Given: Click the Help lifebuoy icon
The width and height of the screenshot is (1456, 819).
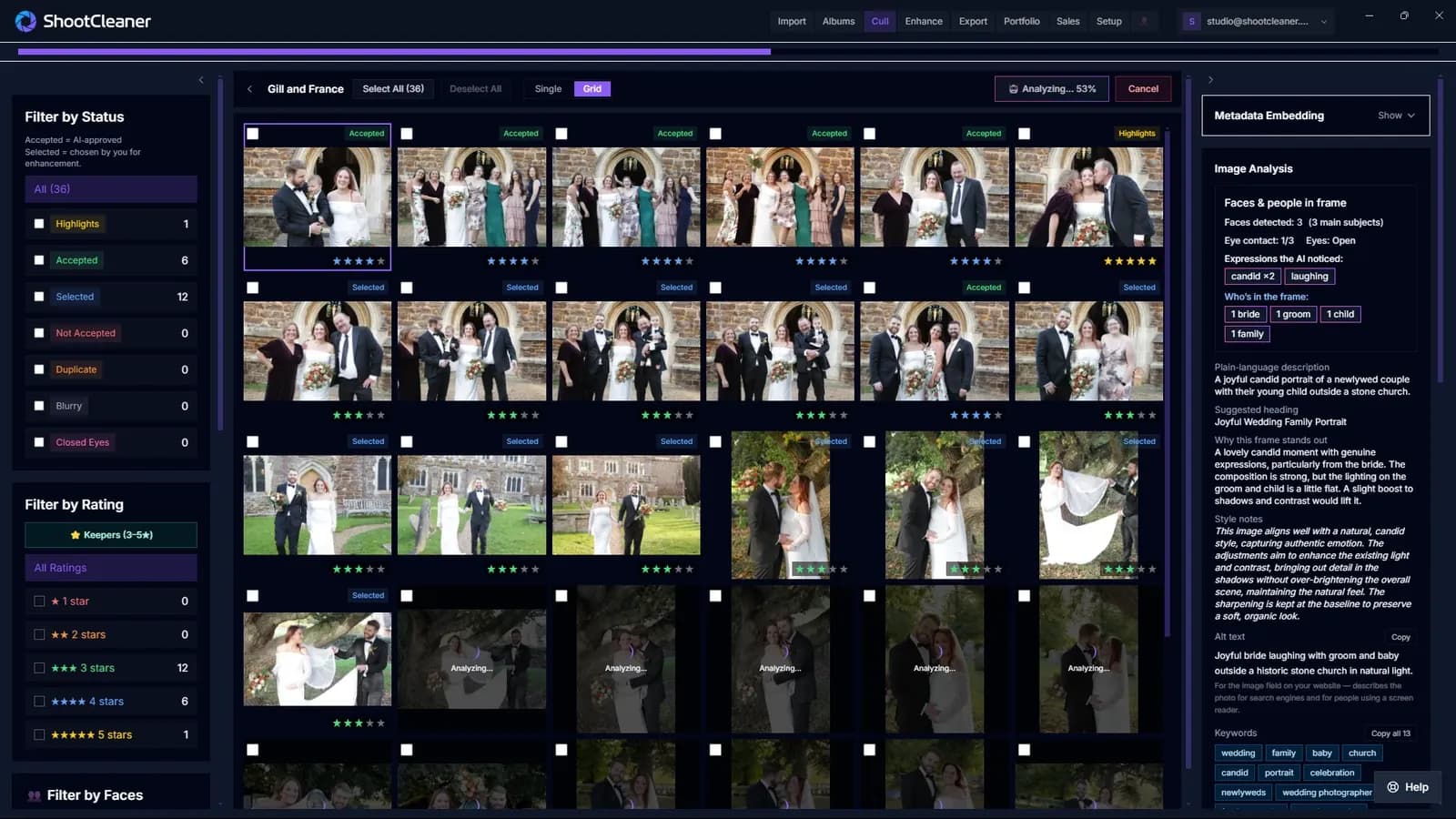Looking at the screenshot, I should [x=1392, y=787].
